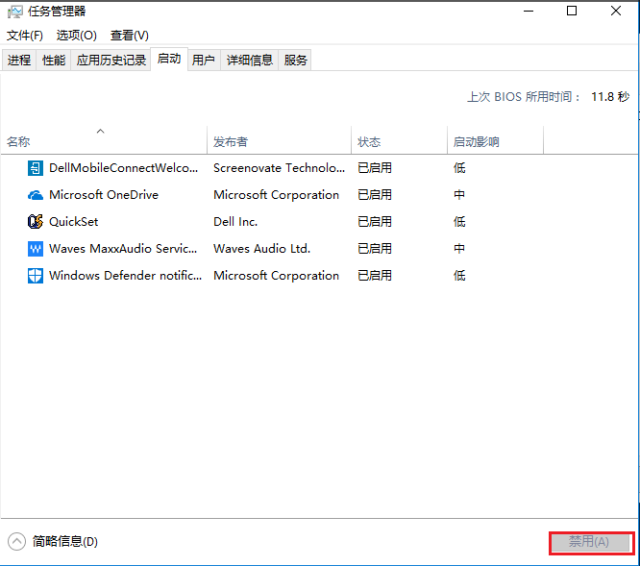This screenshot has width=640, height=566.
Task: Minimize the Task Manager window
Action: click(x=529, y=11)
